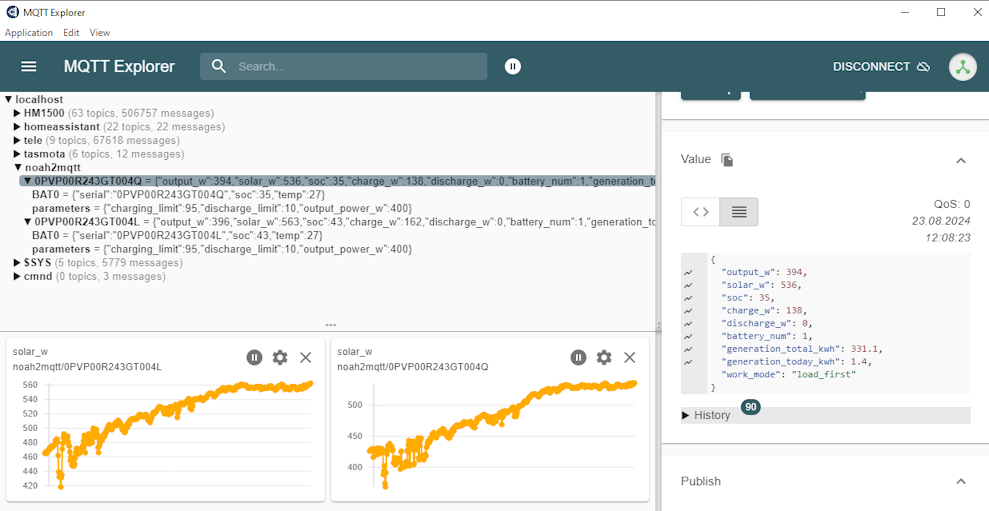Collapse the Publish section chevron
Viewport: 989px width, 511px height.
tap(961, 481)
